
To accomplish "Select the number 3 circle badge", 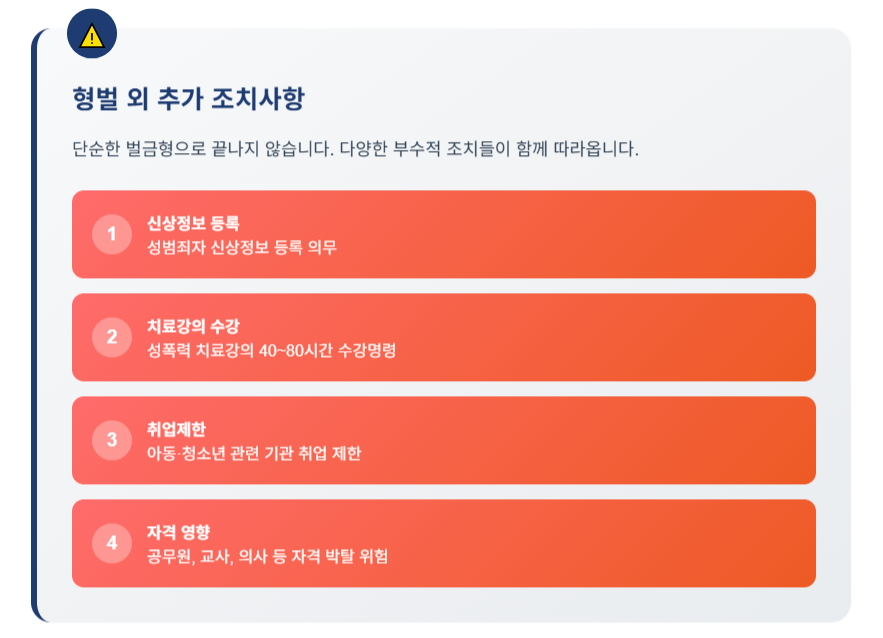I will (112, 440).
